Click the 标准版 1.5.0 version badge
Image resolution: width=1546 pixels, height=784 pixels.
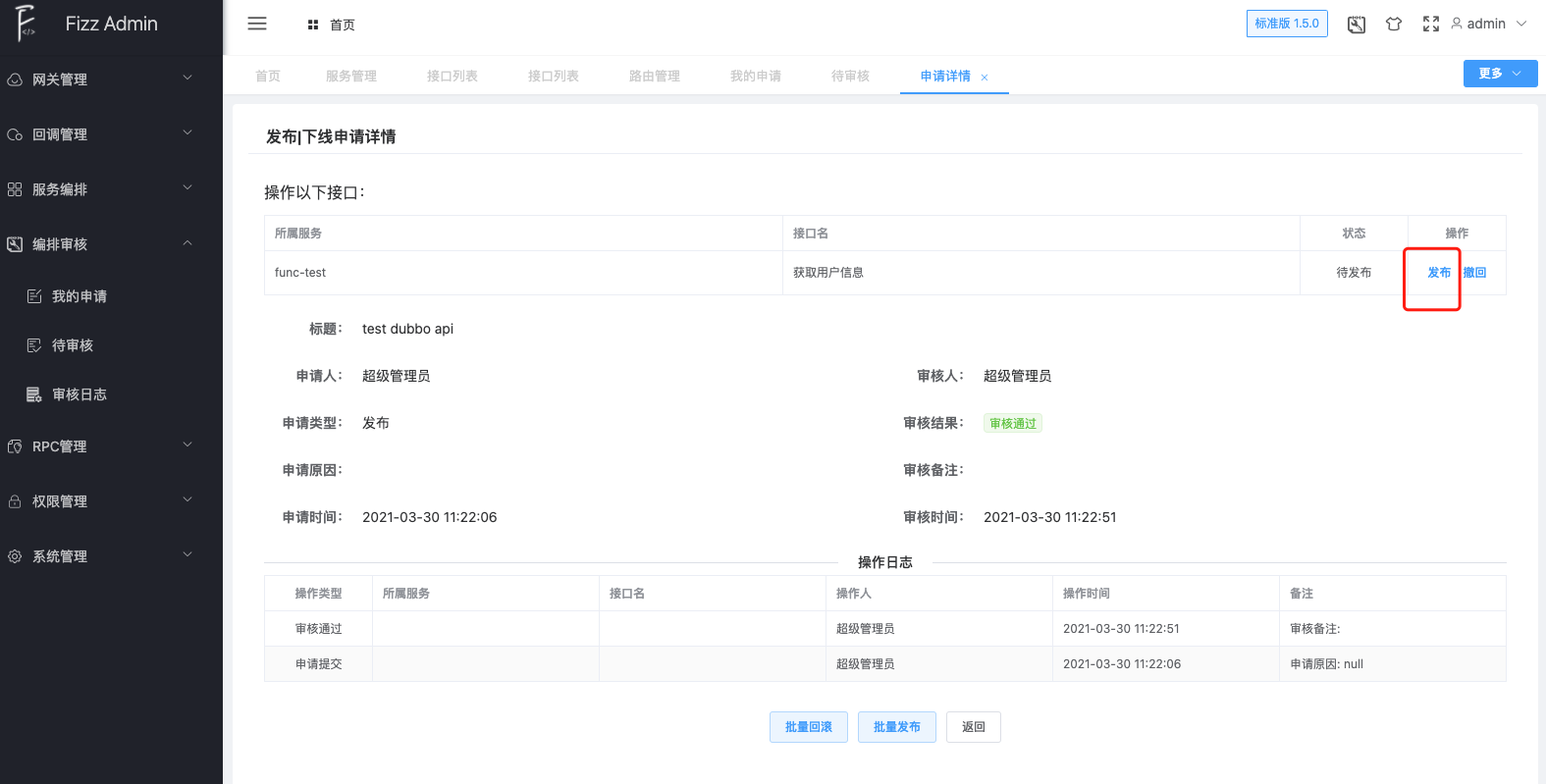pos(1287,24)
